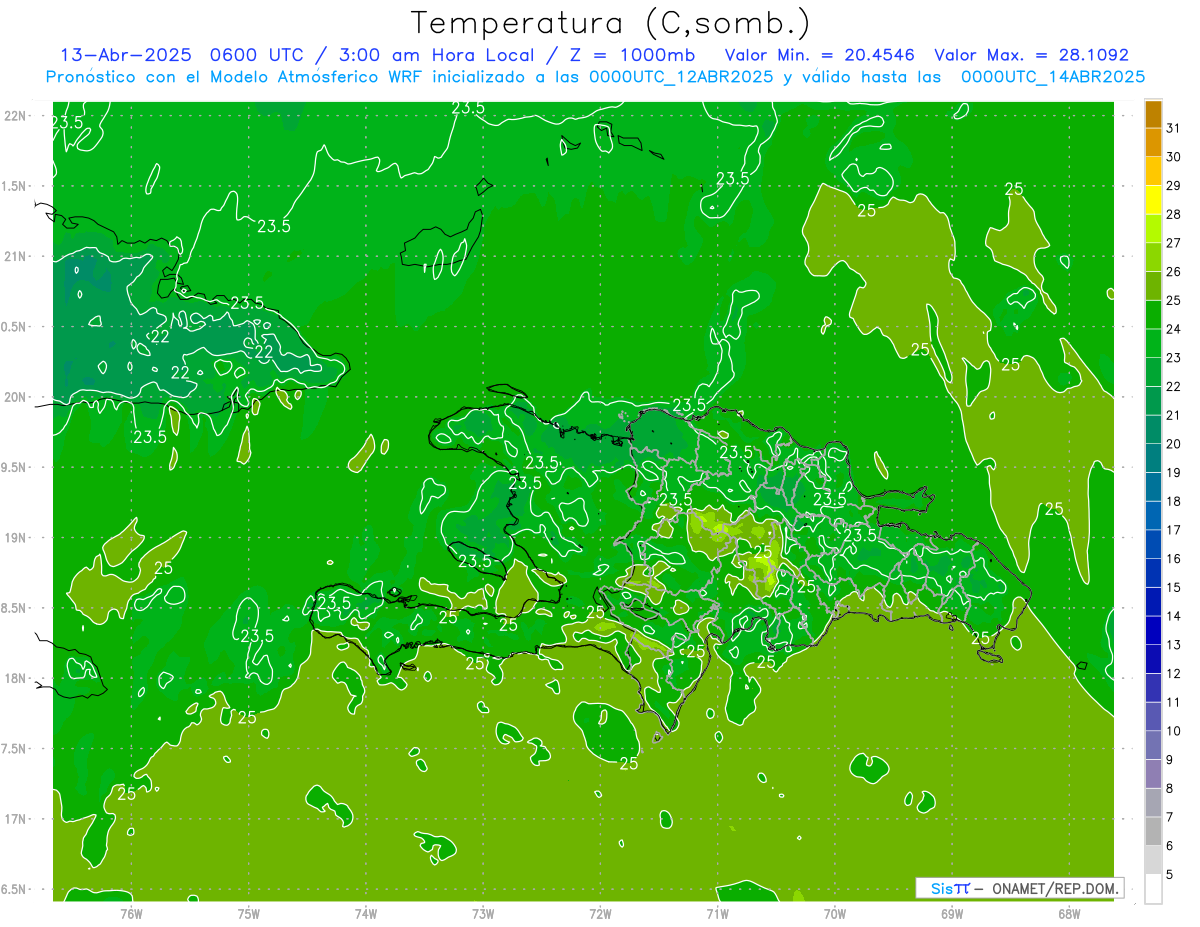Click the '10' value in color scale

(1174, 731)
